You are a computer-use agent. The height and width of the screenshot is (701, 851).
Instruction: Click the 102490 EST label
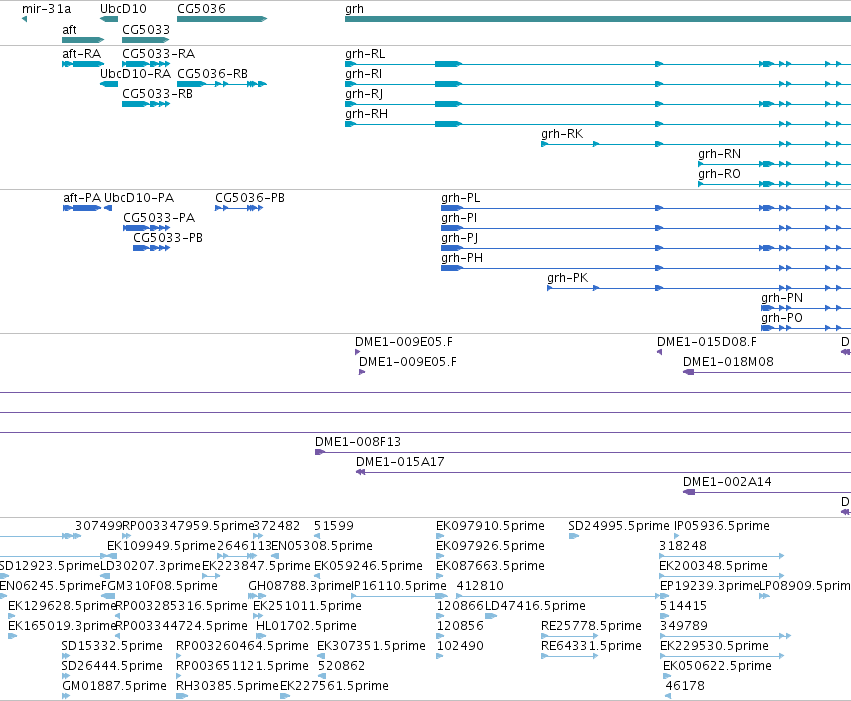point(460,647)
